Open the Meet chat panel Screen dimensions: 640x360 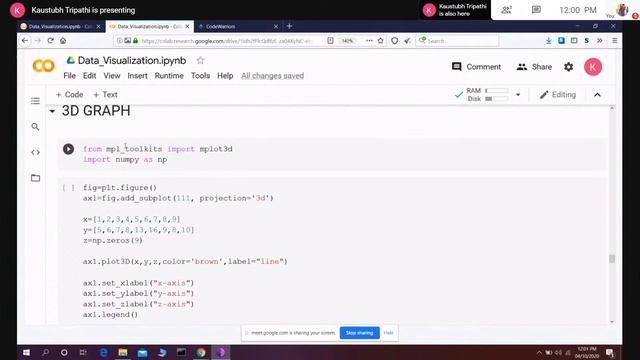pyautogui.click(x=536, y=10)
